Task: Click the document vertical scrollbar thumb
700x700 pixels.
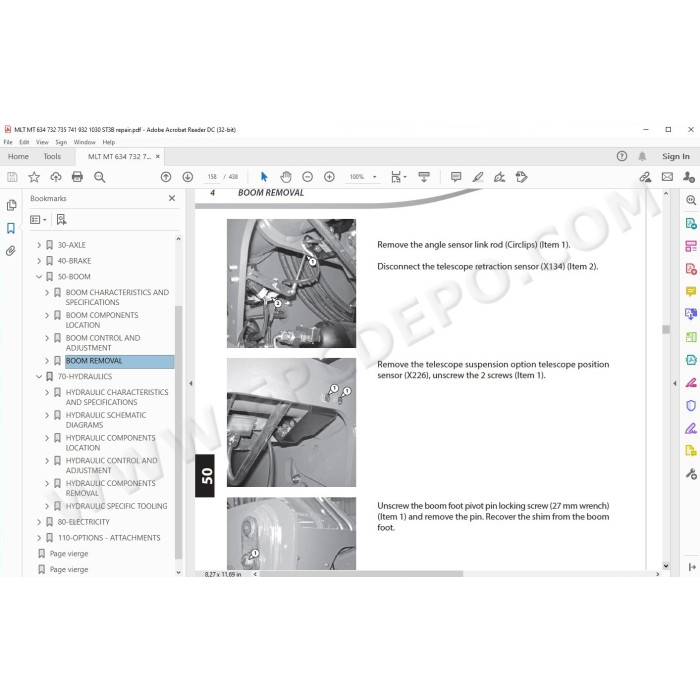Action: pyautogui.click(x=666, y=329)
